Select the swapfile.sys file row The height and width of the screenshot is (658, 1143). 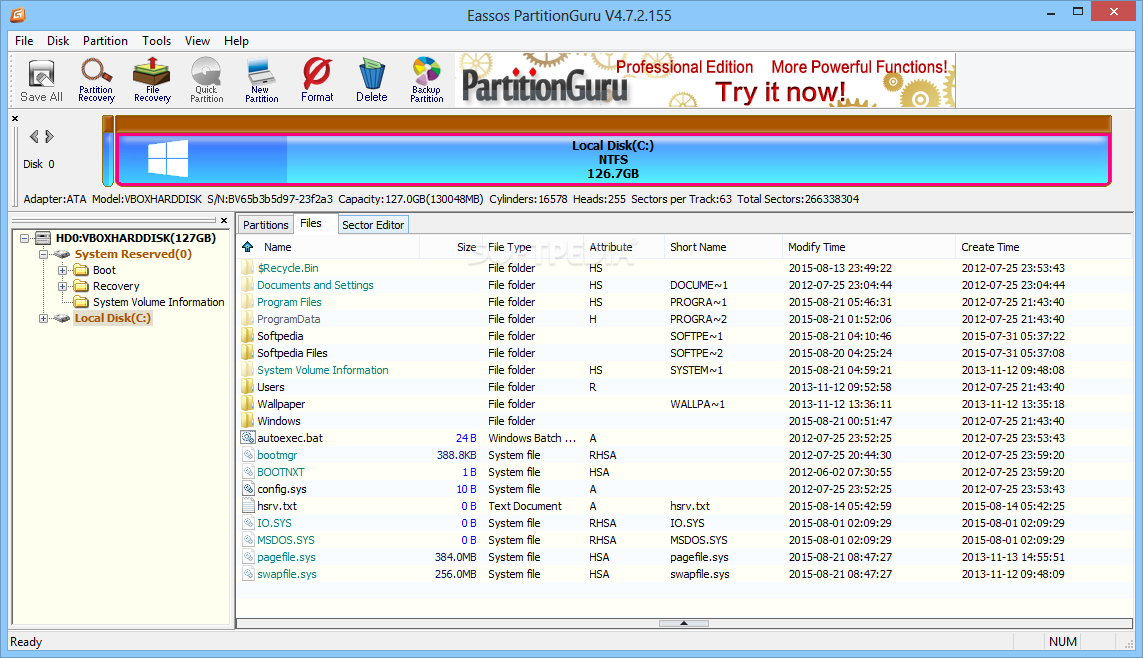pos(684,574)
